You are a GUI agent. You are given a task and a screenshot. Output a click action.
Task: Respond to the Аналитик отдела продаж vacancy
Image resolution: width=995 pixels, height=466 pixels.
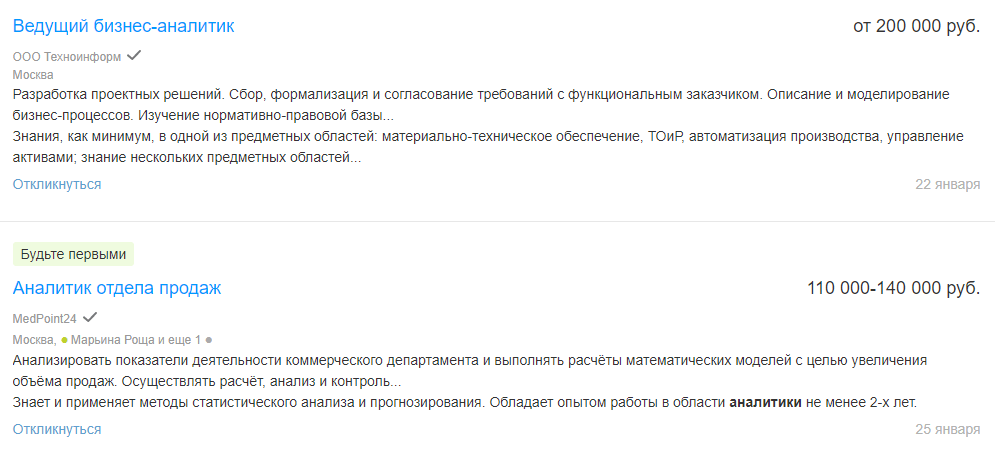tap(57, 429)
